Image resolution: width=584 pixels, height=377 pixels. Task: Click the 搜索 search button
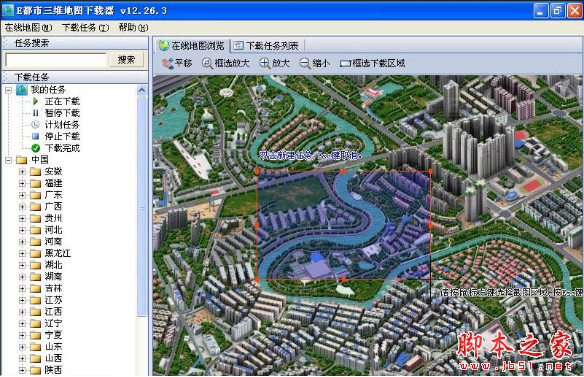coord(126,60)
